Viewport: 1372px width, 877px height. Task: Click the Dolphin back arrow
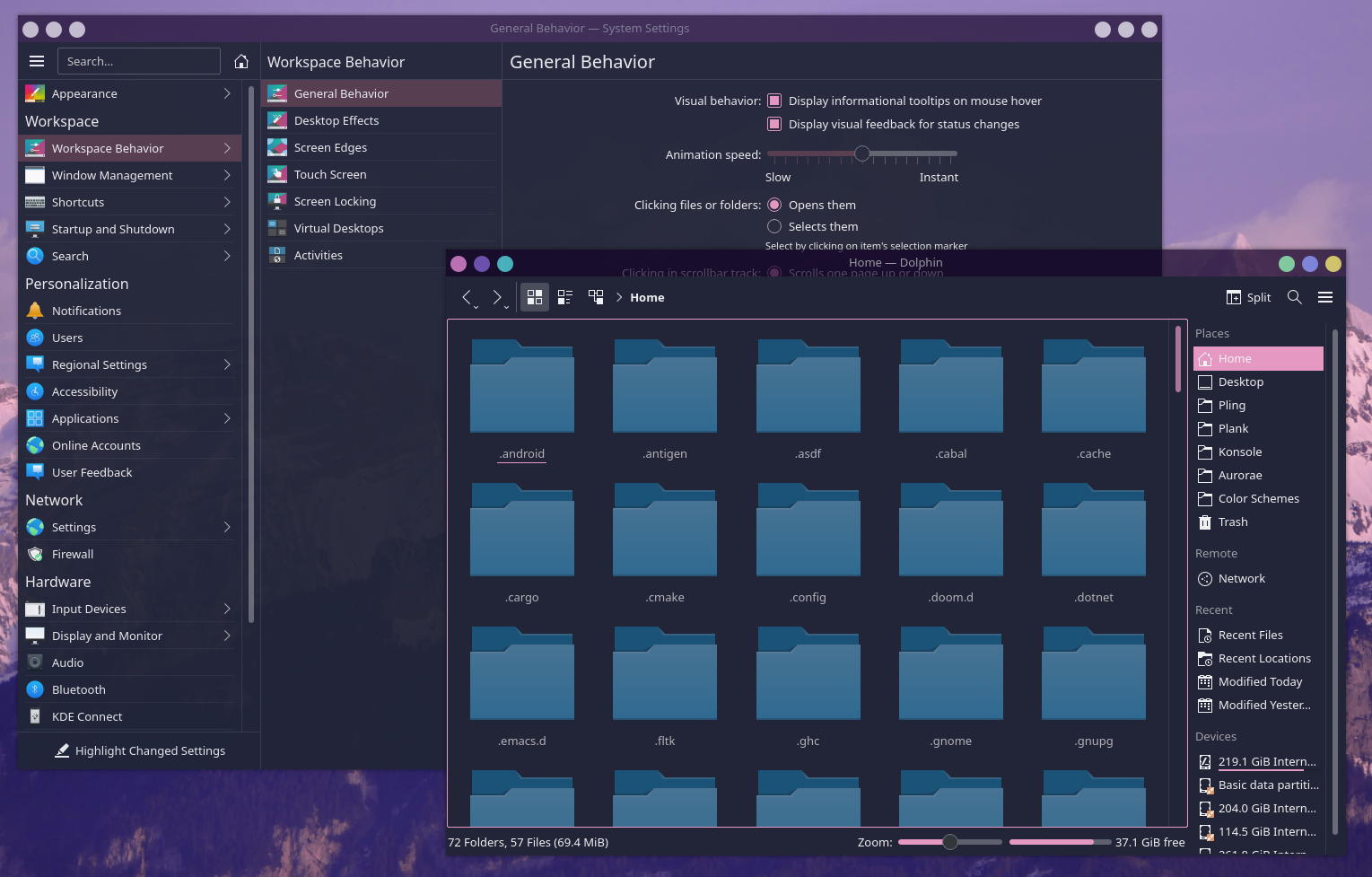(x=466, y=297)
